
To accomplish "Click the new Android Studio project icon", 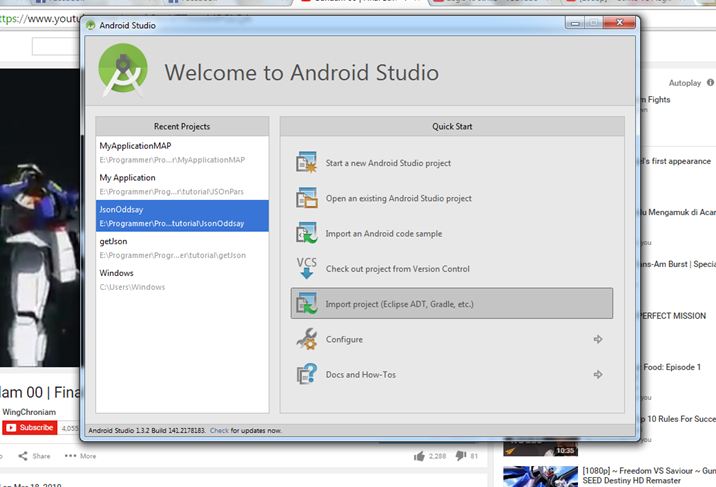I will (306, 162).
